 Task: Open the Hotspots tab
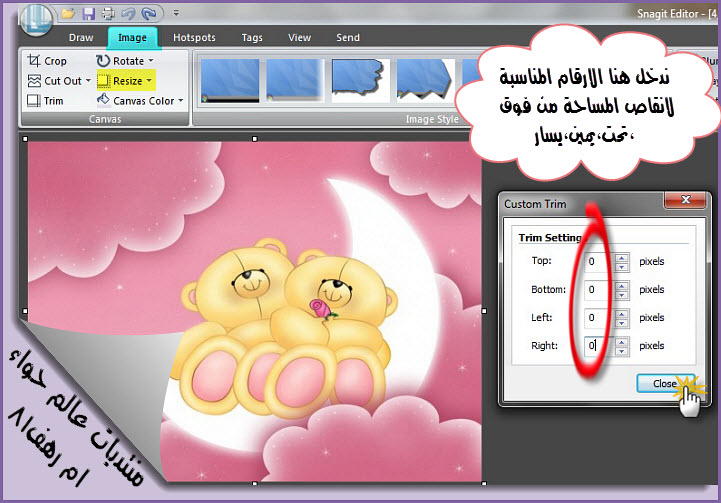(x=194, y=38)
